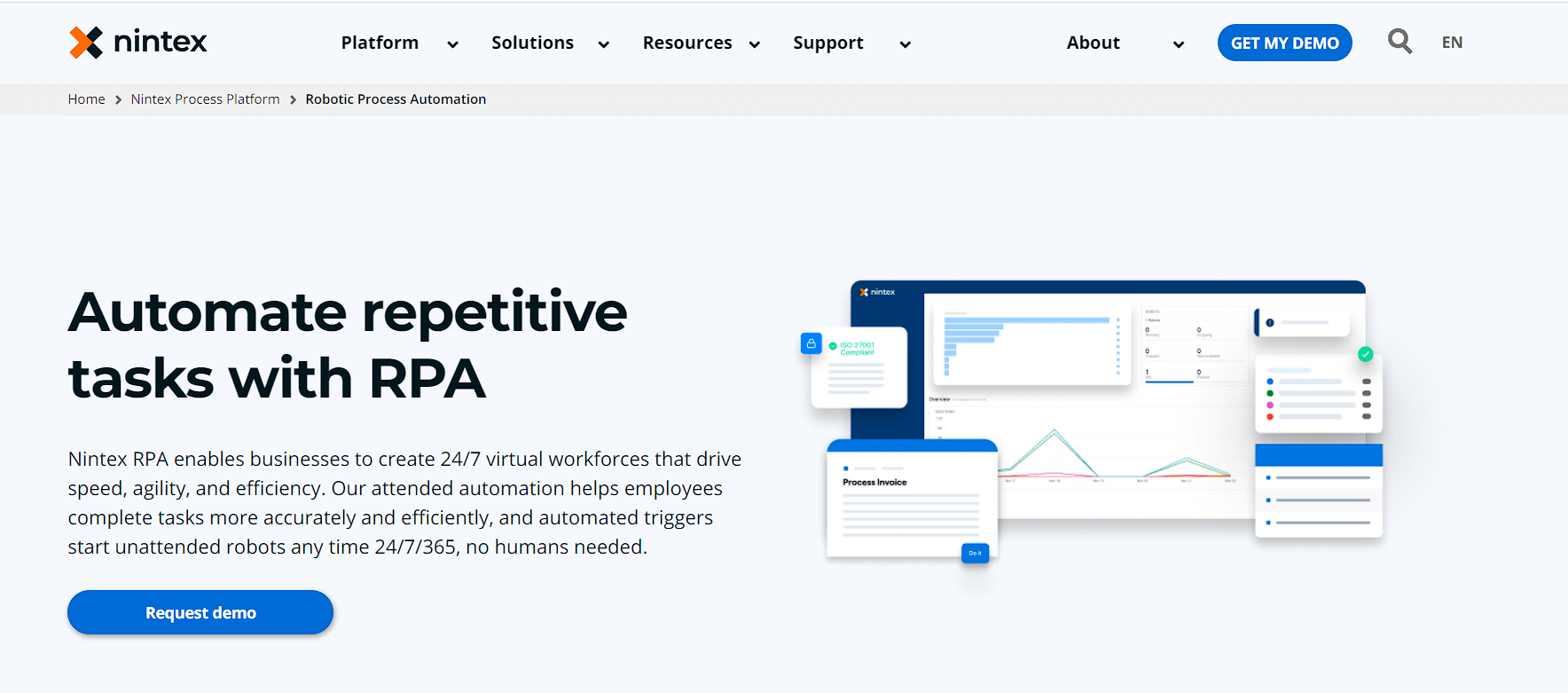Click the Request demo button
The image size is (1568, 693).
tap(200, 612)
